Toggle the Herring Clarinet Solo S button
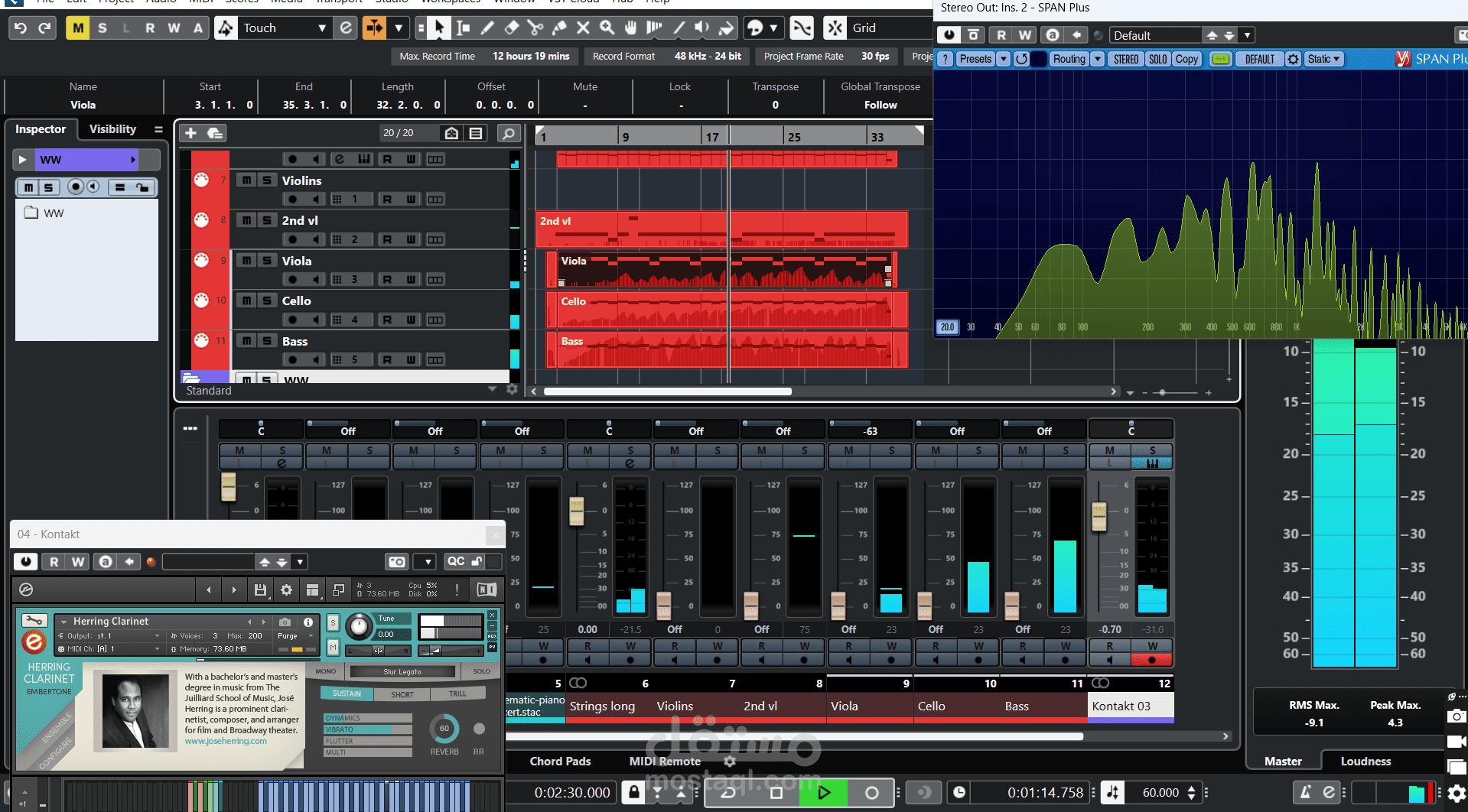The width and height of the screenshot is (1468, 812). (x=333, y=622)
